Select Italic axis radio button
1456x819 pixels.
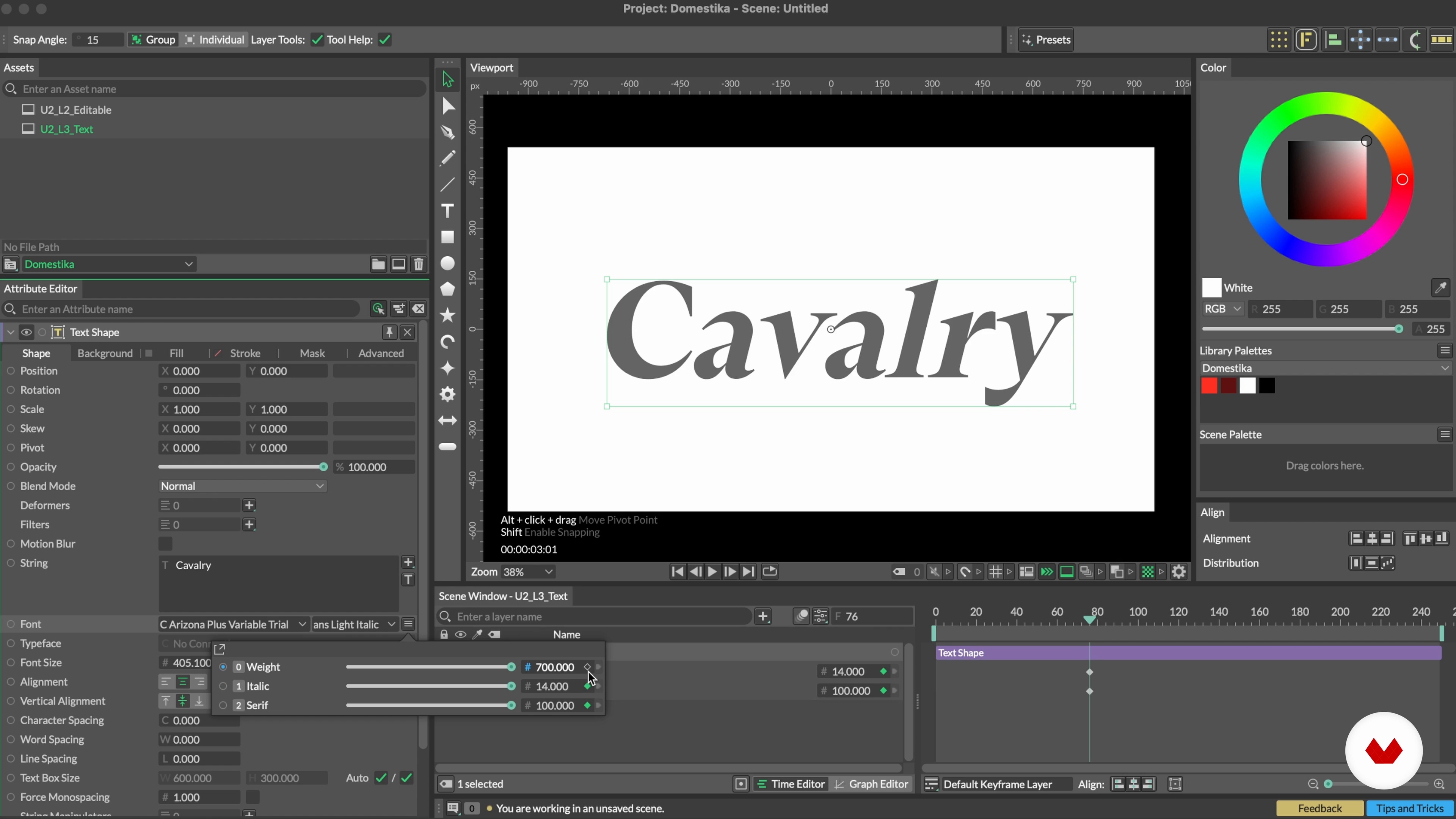tap(223, 686)
